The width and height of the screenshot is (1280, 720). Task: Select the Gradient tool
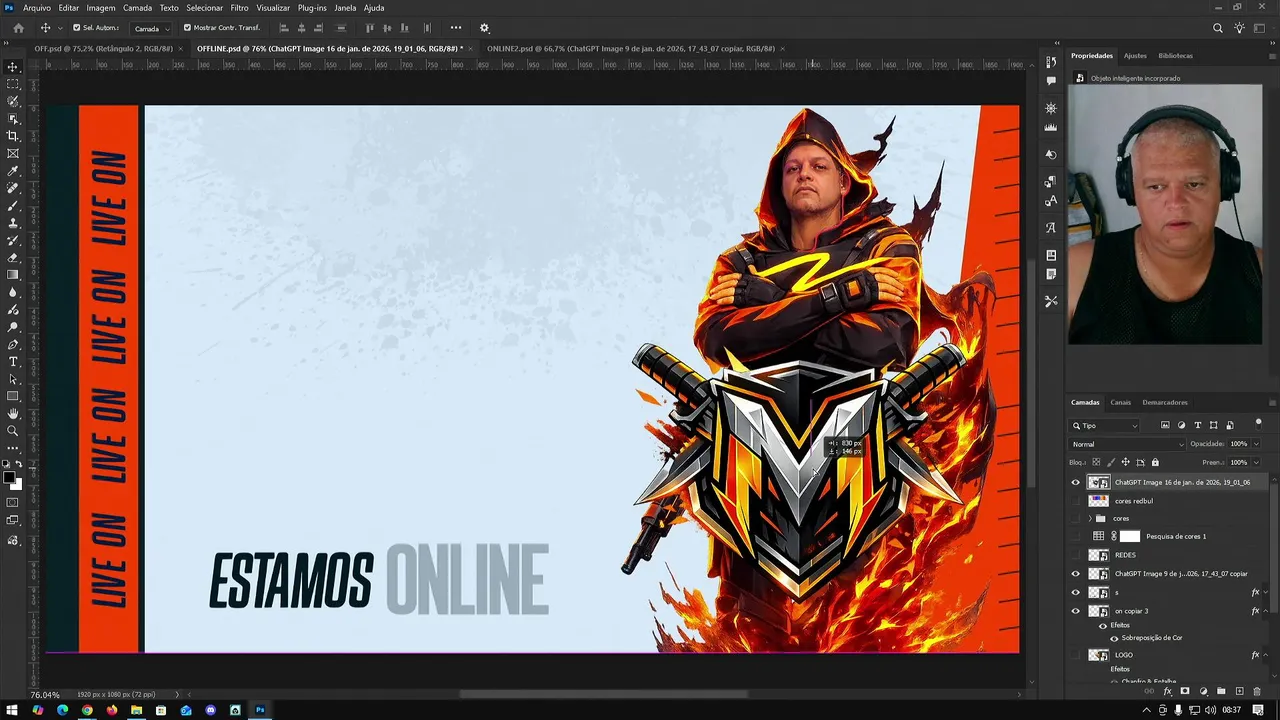pos(13,275)
